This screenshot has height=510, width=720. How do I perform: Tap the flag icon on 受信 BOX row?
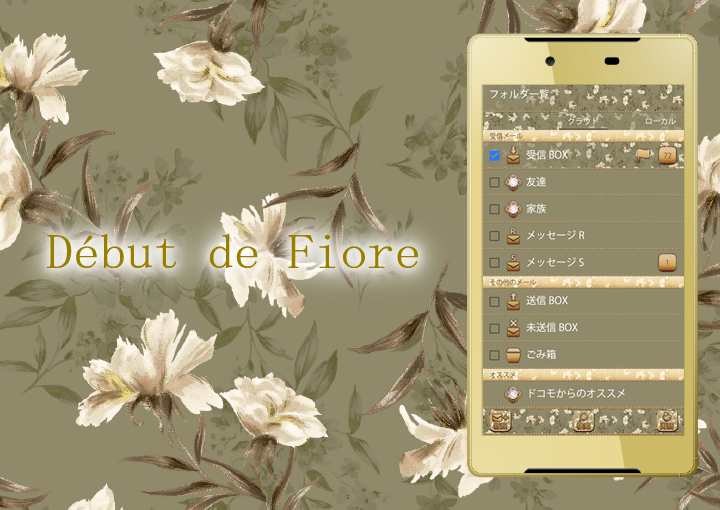[644, 155]
